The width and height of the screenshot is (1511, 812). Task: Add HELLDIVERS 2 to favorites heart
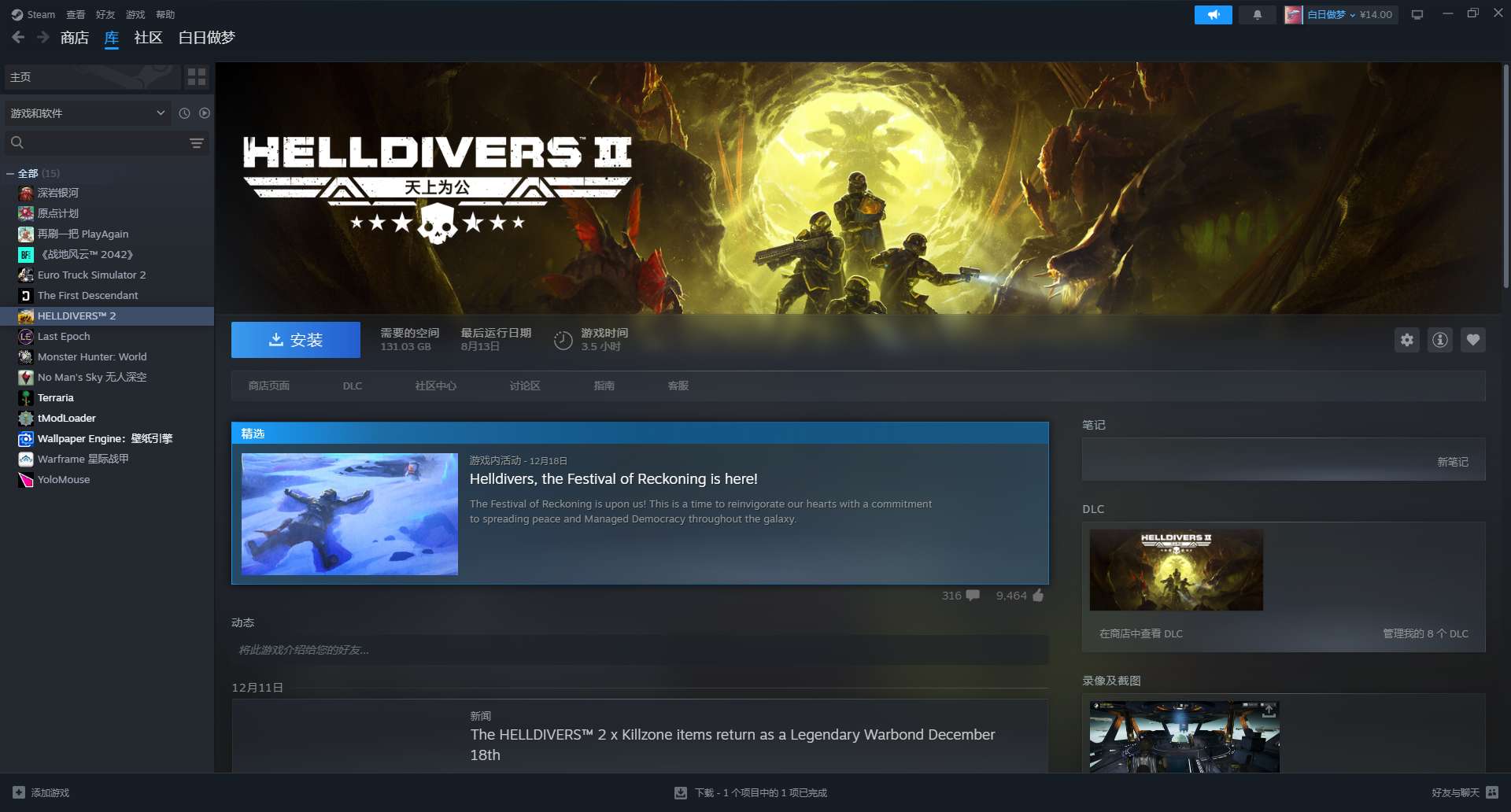1472,340
